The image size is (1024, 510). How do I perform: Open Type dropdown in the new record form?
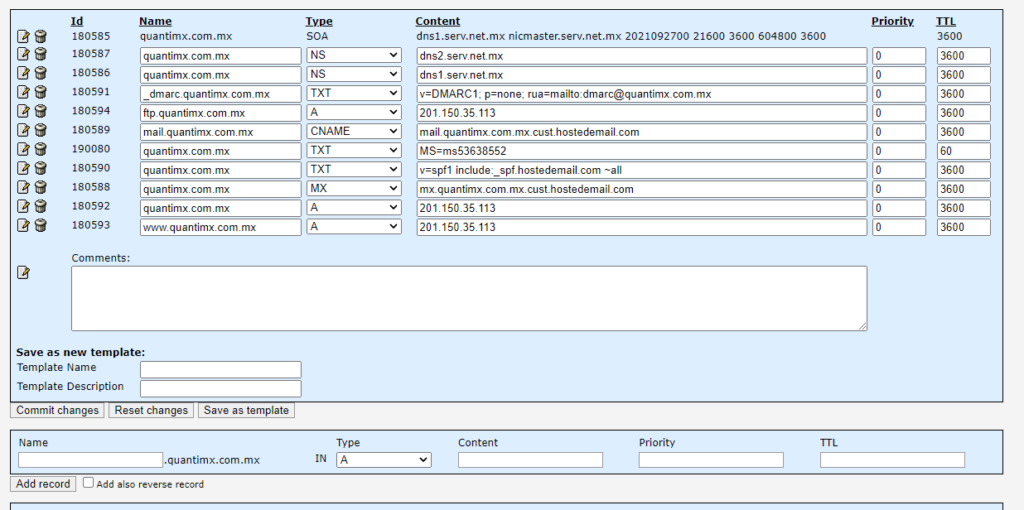[383, 460]
